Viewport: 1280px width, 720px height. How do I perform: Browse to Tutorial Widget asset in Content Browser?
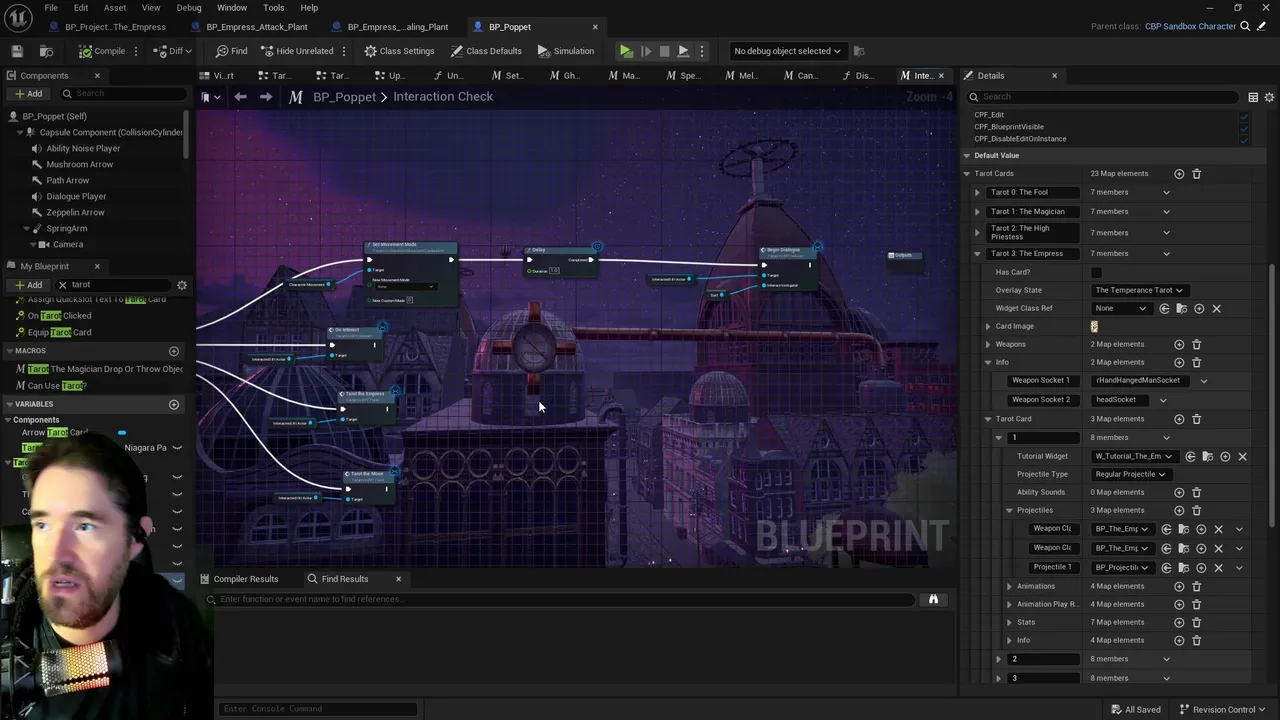(1207, 457)
